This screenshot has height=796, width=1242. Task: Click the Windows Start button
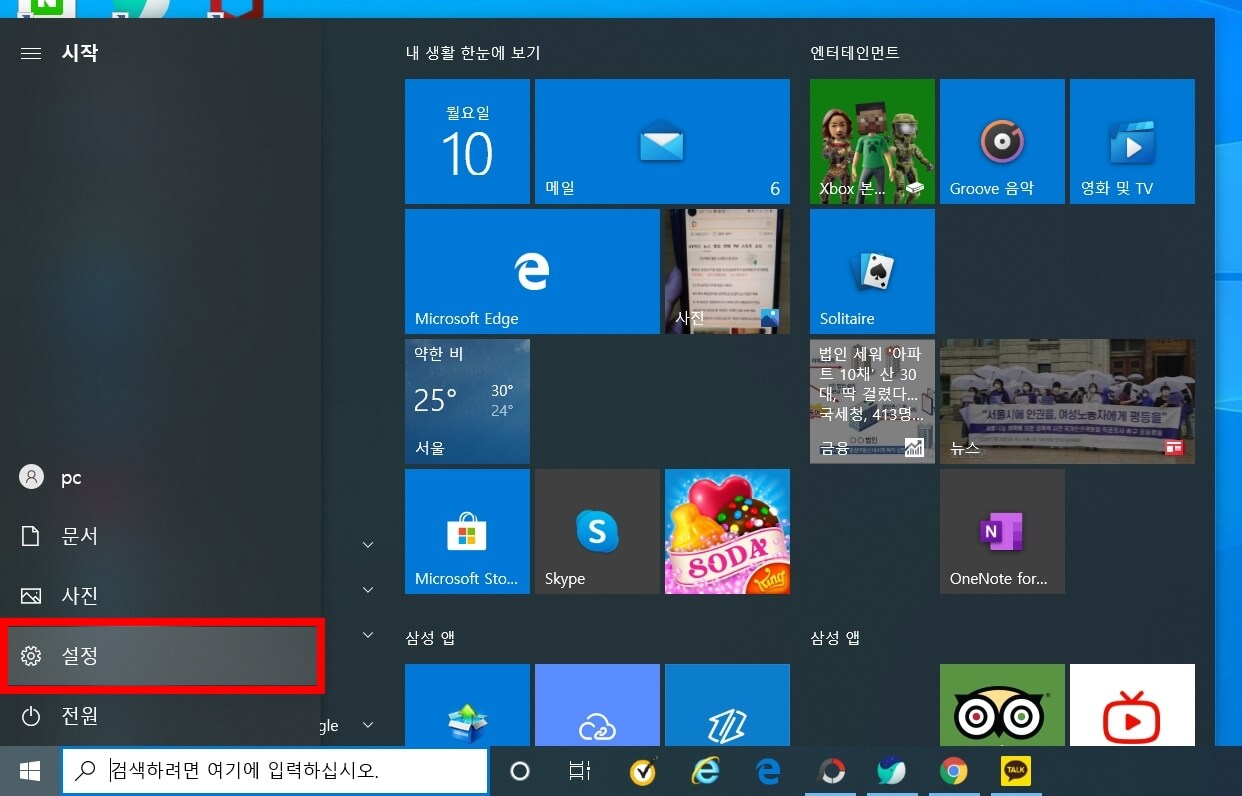(x=28, y=771)
